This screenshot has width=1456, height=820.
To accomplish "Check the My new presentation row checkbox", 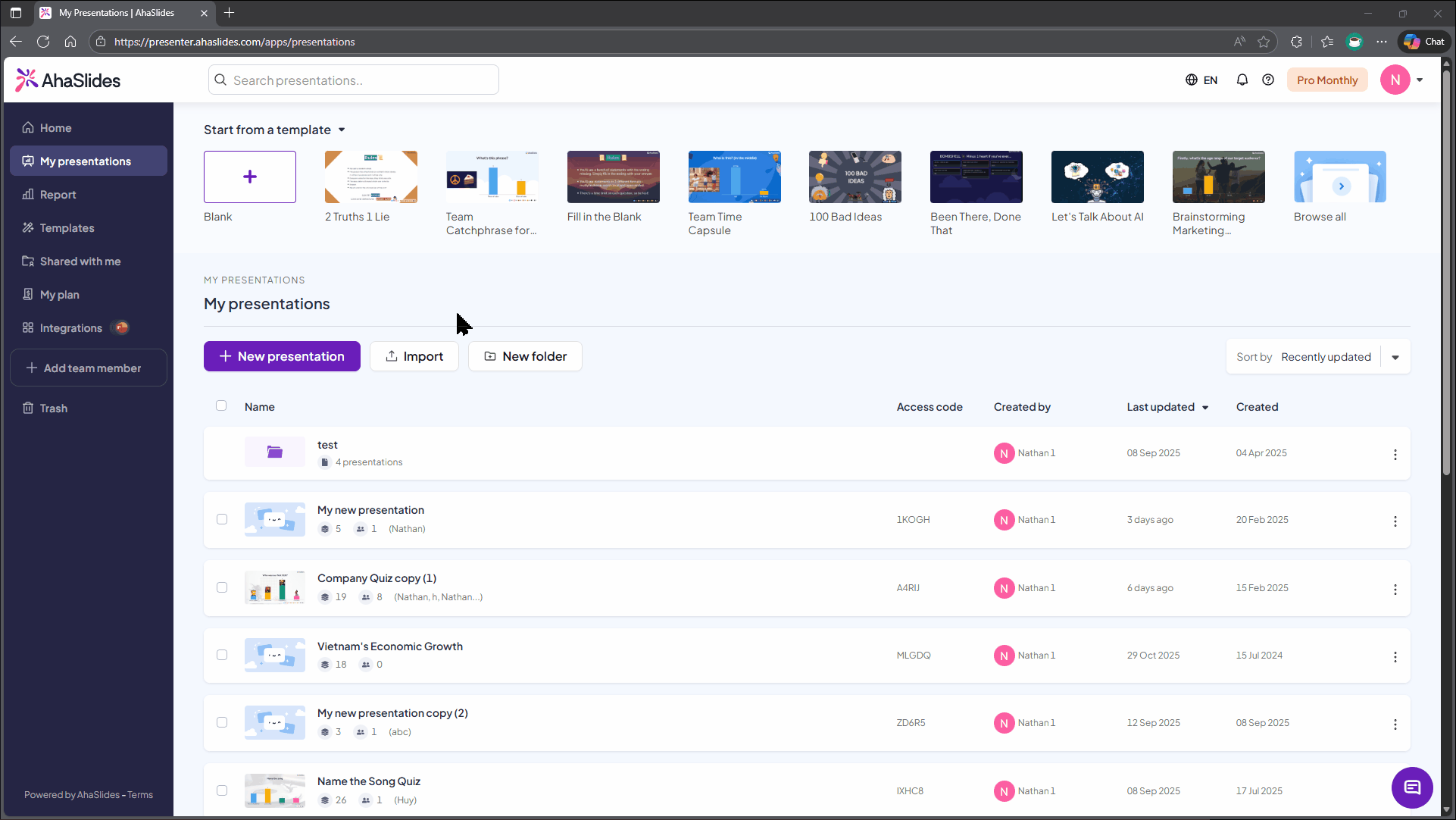I will (x=222, y=520).
